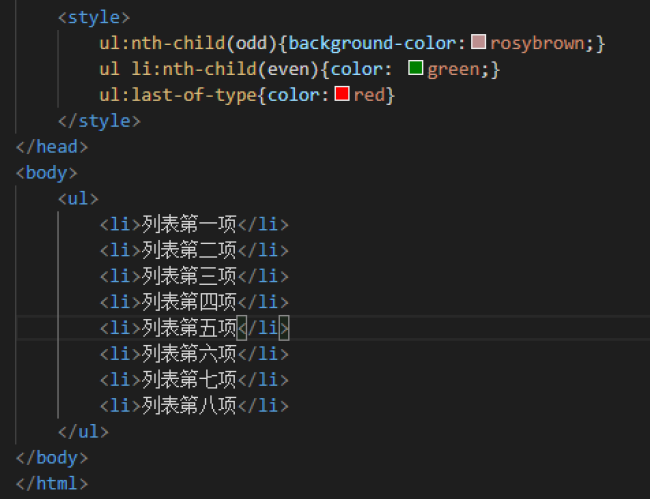Screen dimensions: 650x499
Task: Select the list item 列表第三项
Action: point(189,276)
